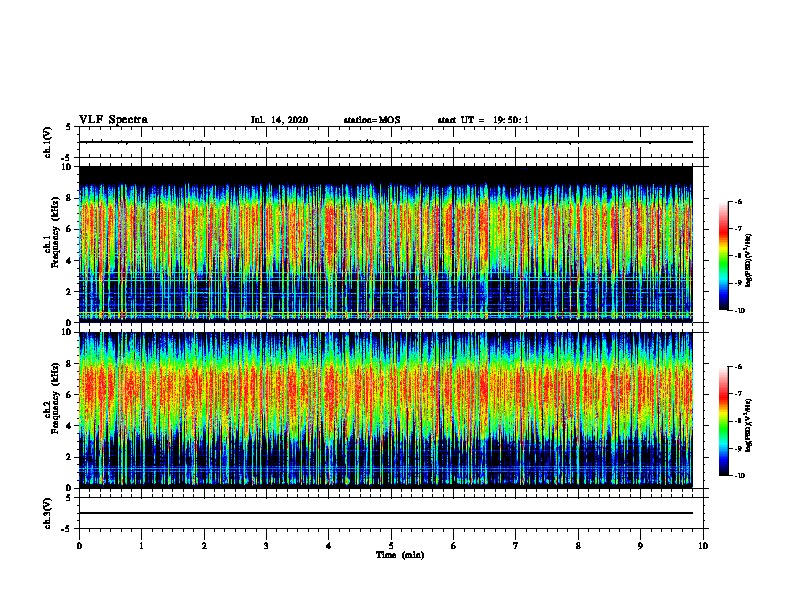Click the 5 tick on ch.1(V) axis
The width and height of the screenshot is (792, 612).
[x=69, y=127]
